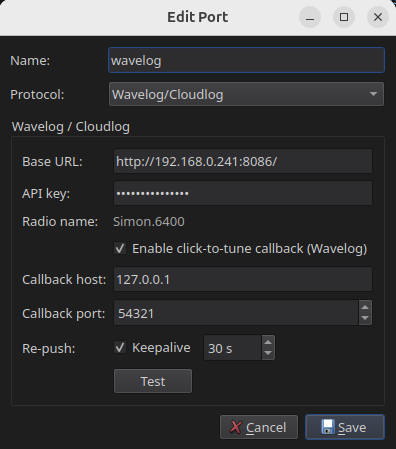
Task: Click the Name input field containing wavelog
Action: 246,60
